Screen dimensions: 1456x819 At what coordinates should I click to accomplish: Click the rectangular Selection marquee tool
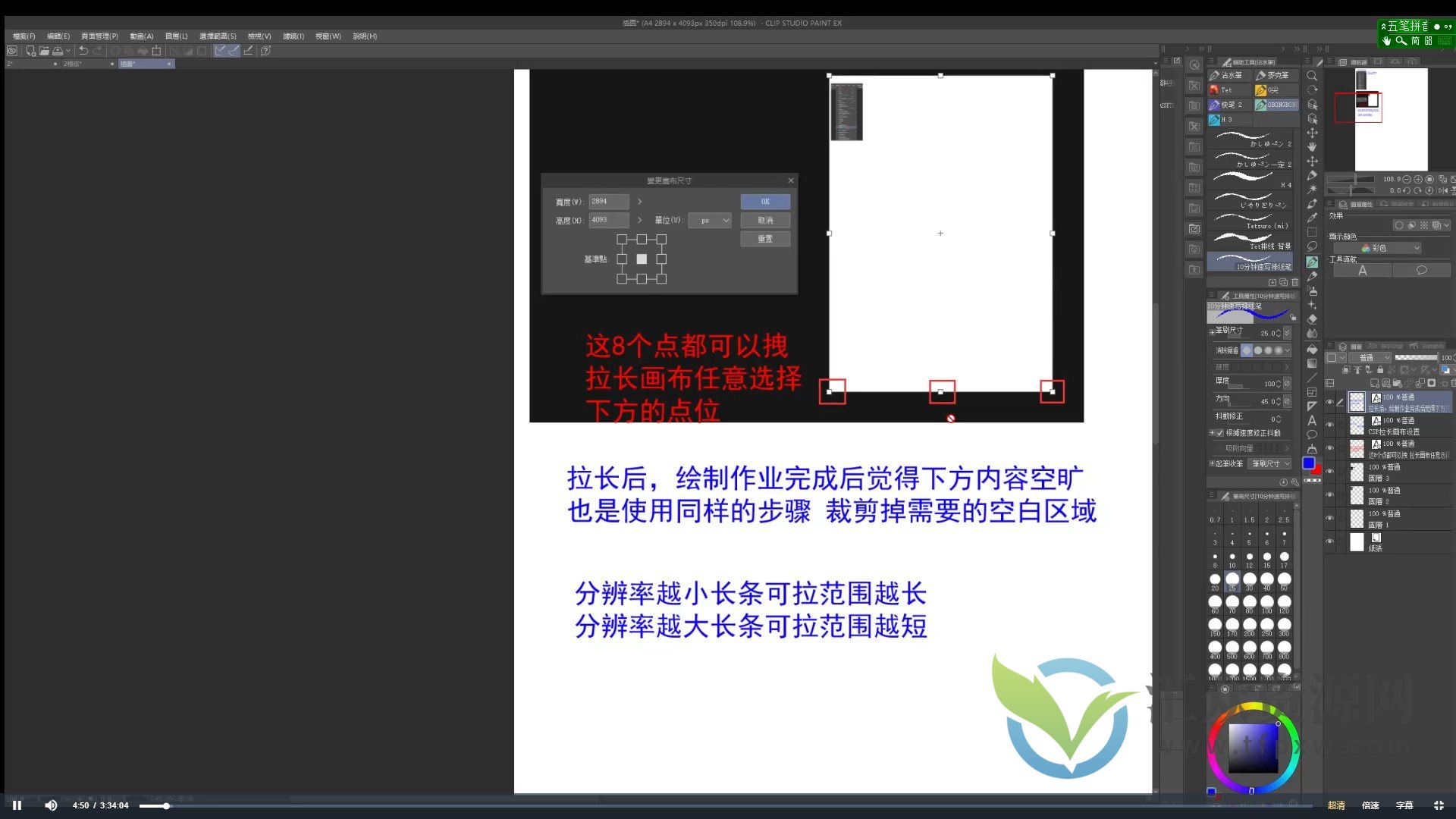click(1312, 233)
